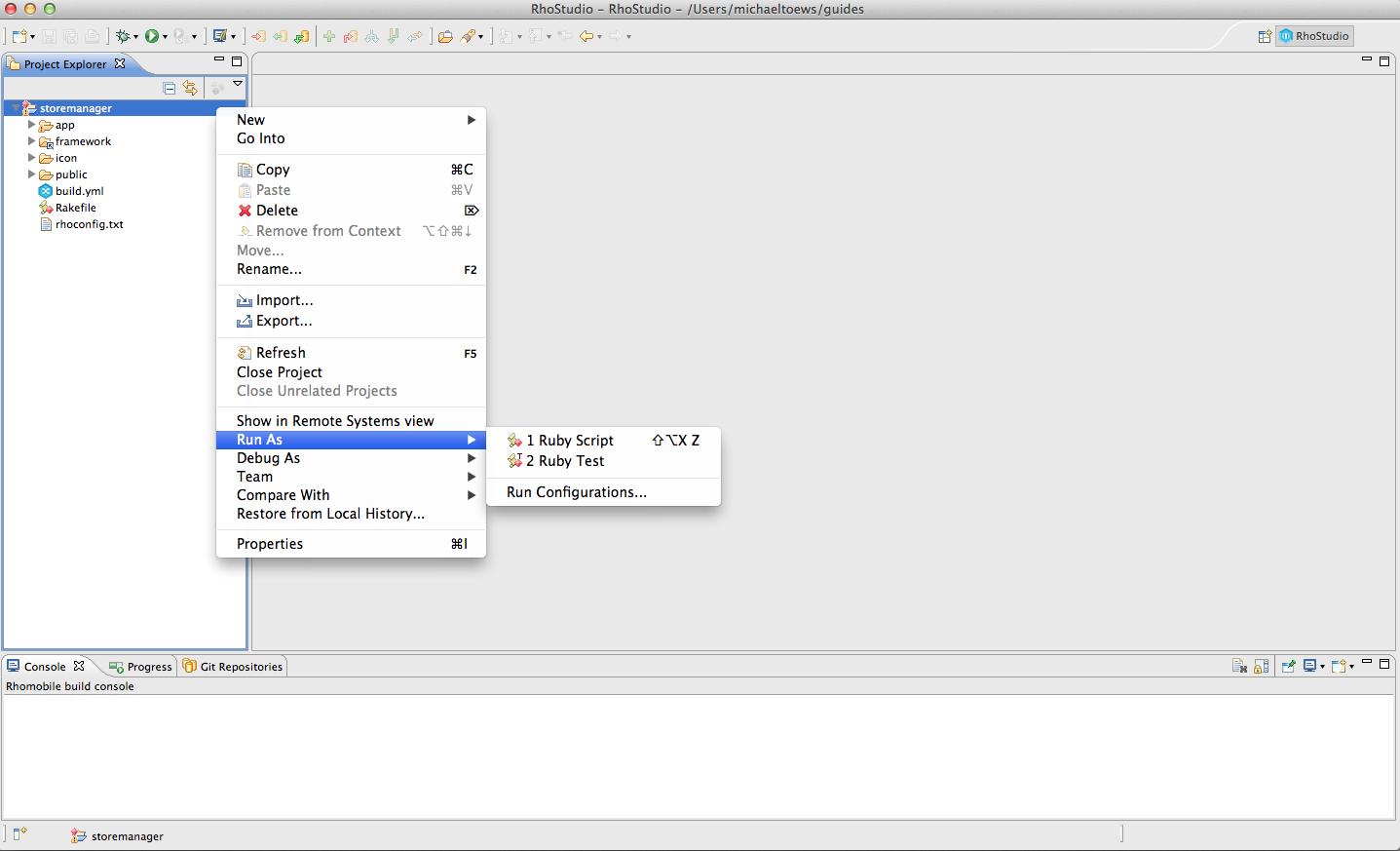The width and height of the screenshot is (1400, 851).
Task: Click the red arrow document toolbar icon
Action: (x=258, y=36)
